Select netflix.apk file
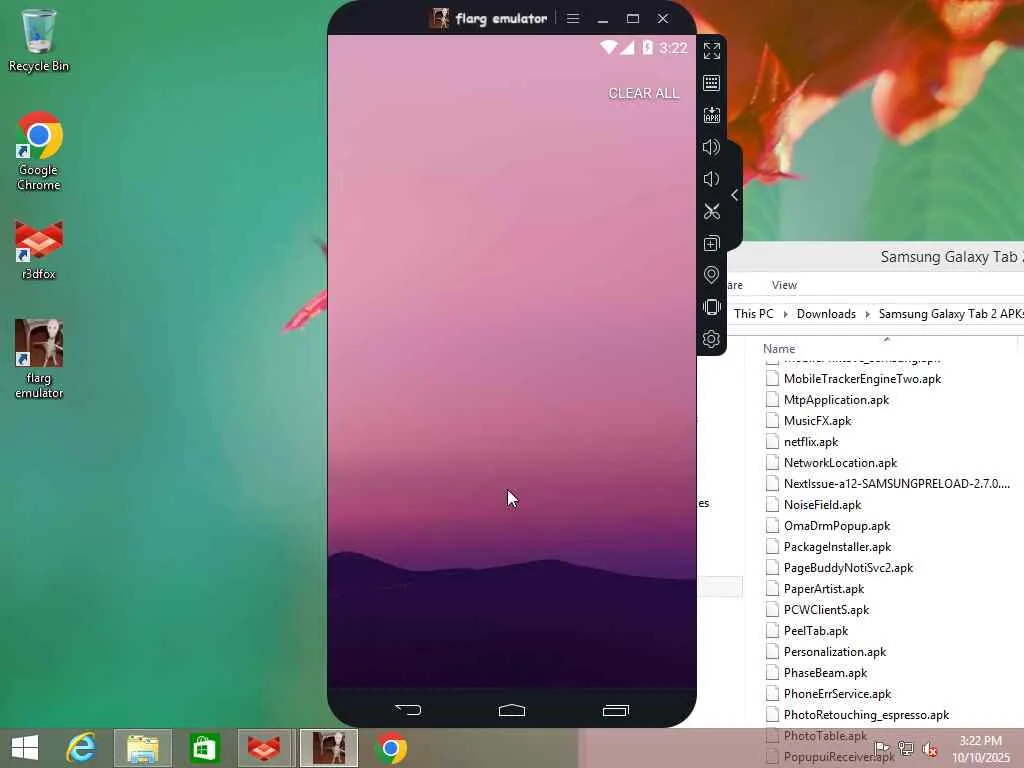The image size is (1024, 768). [x=810, y=441]
